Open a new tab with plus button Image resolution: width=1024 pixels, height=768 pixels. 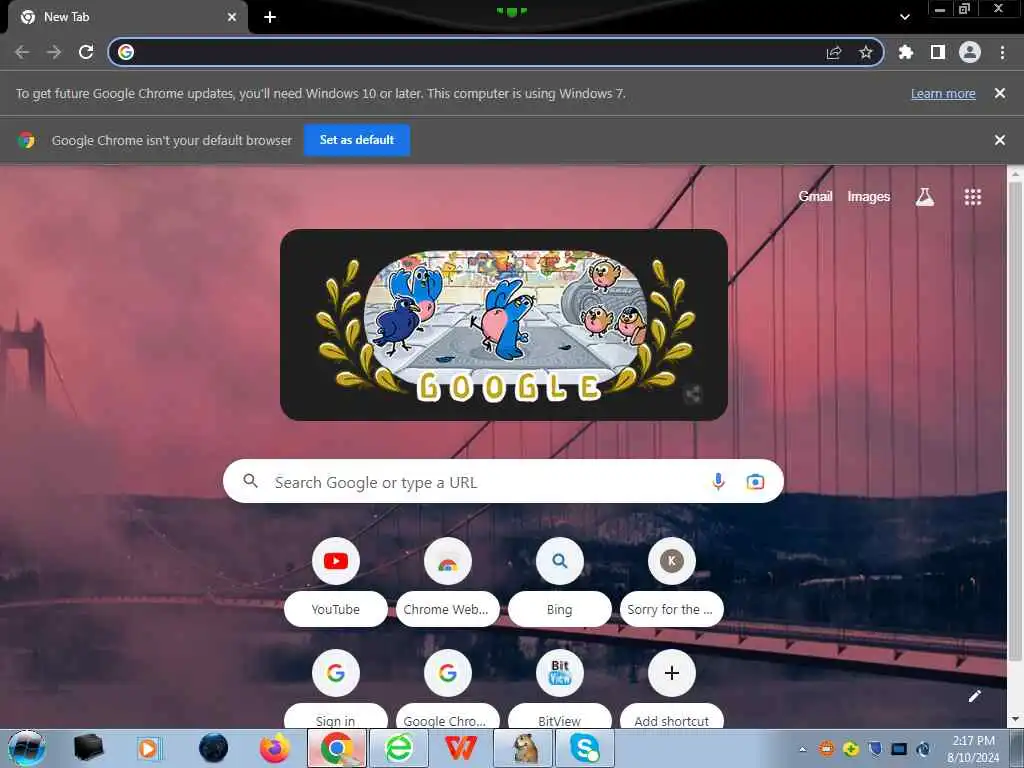coord(270,17)
